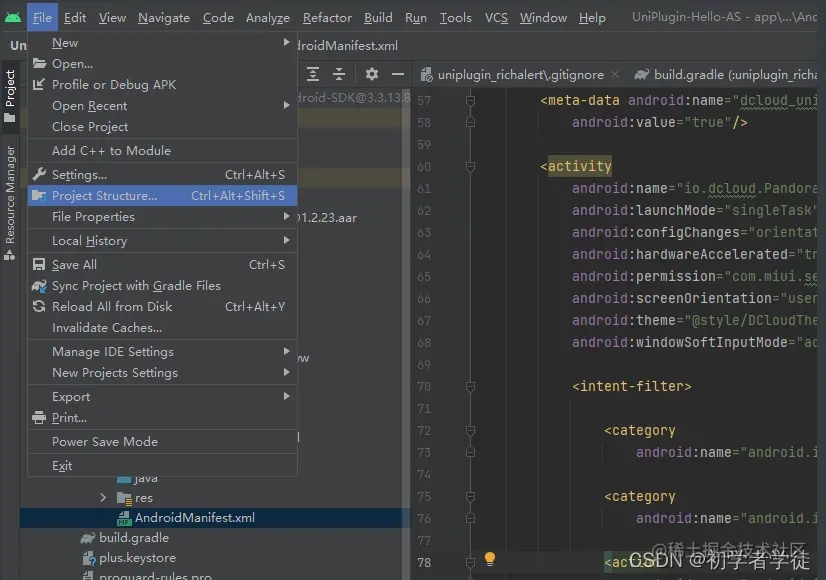Click the Reload from Disk icon
The image size is (826, 580).
coord(39,306)
